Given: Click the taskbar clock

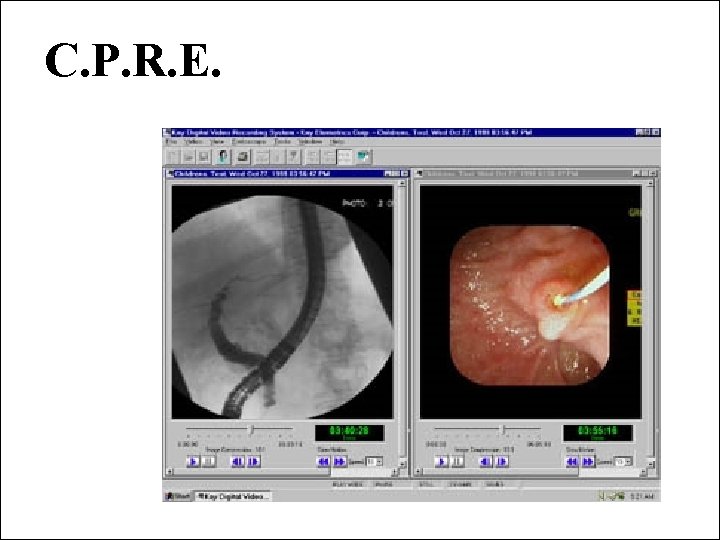Looking at the screenshot, I should [641, 496].
